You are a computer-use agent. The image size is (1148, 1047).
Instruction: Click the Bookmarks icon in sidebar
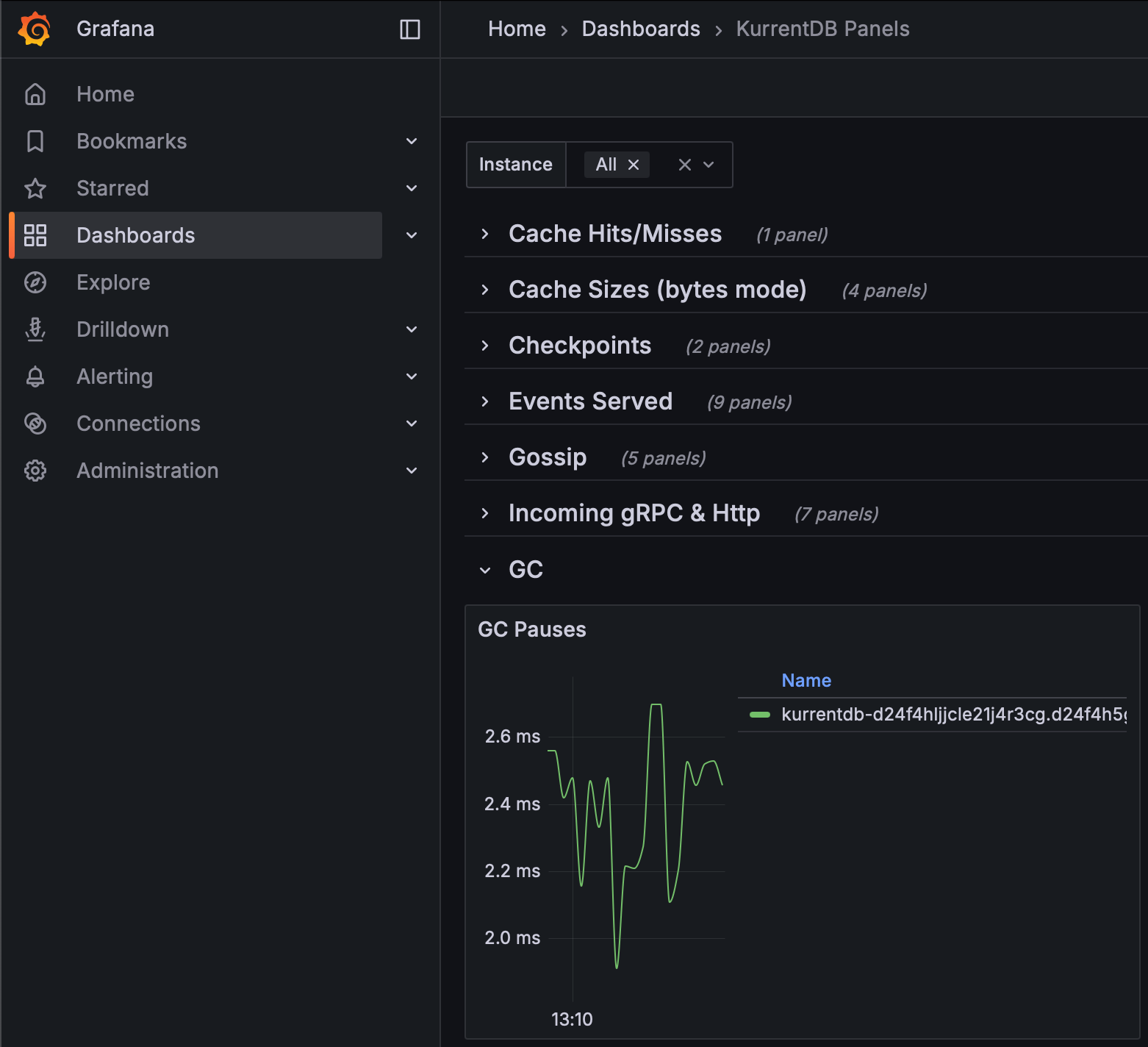coord(35,141)
